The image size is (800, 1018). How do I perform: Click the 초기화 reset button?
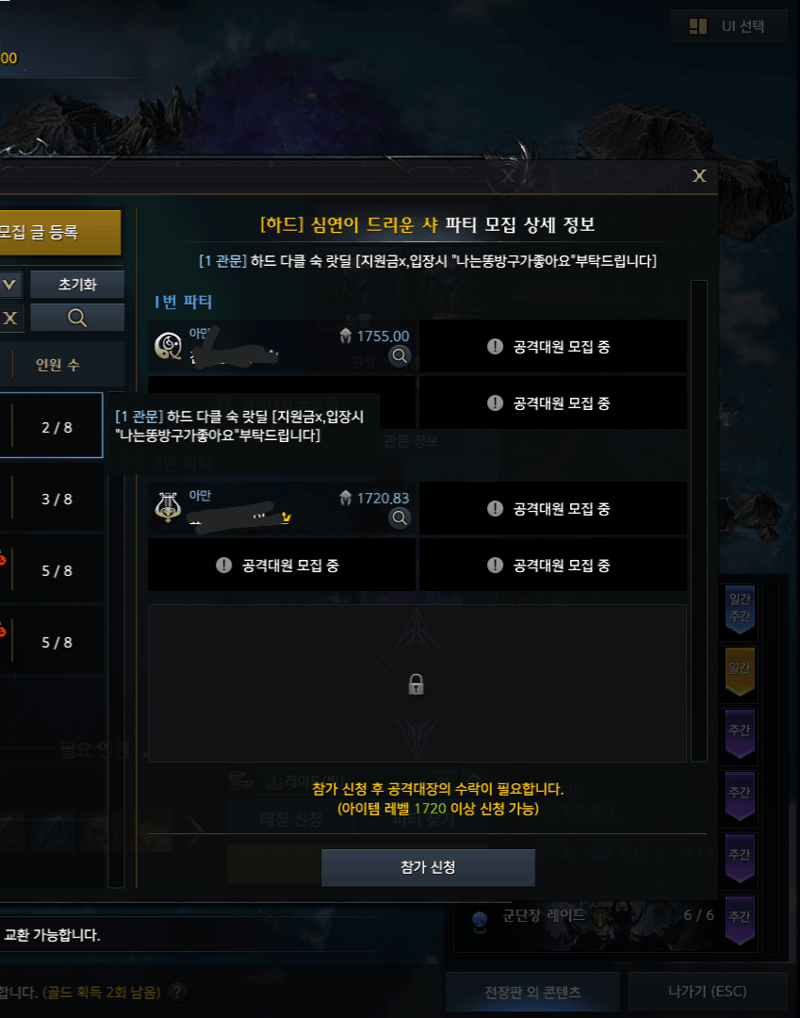[77, 284]
